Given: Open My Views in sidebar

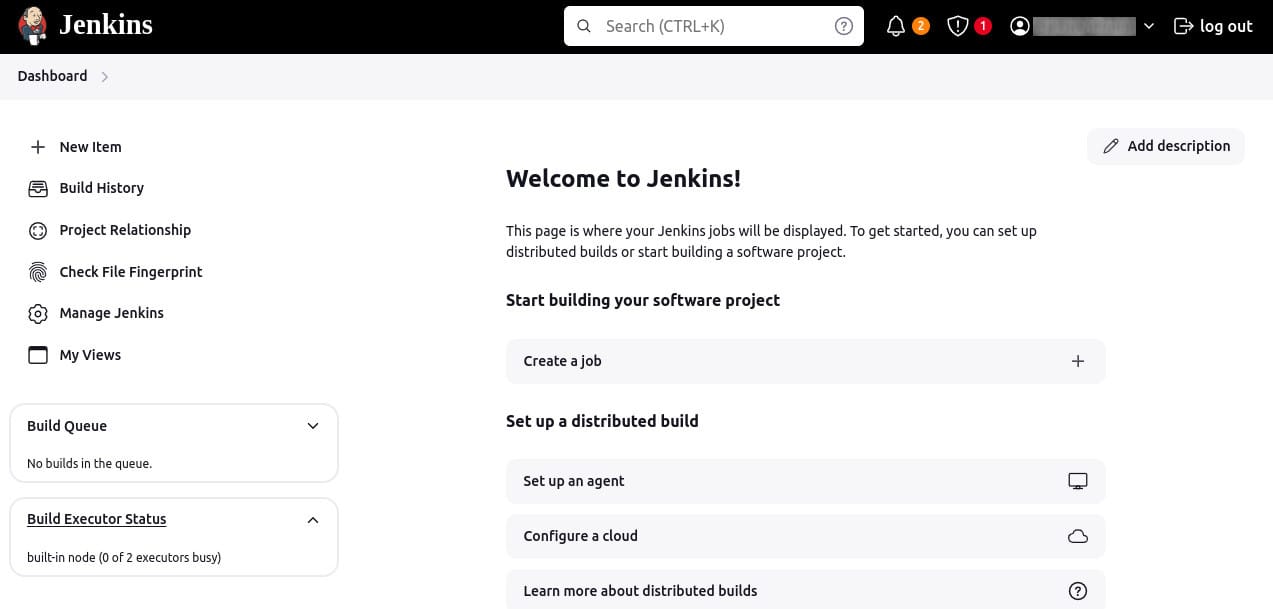Looking at the screenshot, I should (90, 355).
